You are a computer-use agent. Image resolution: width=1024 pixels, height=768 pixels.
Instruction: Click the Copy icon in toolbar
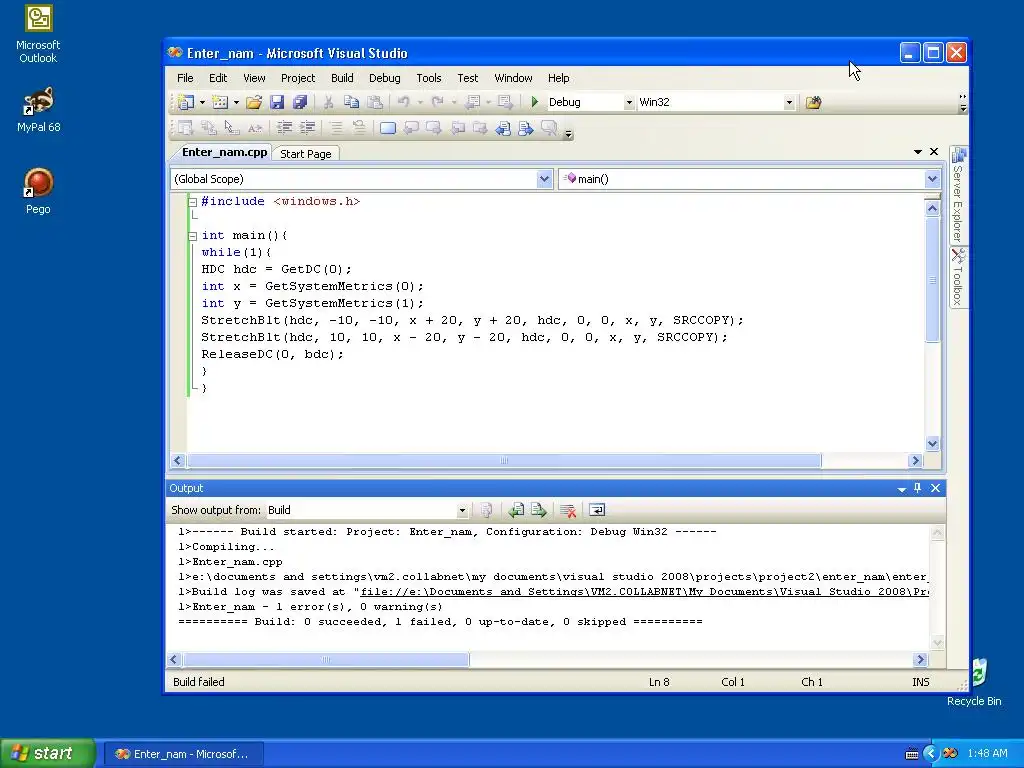[x=351, y=103]
